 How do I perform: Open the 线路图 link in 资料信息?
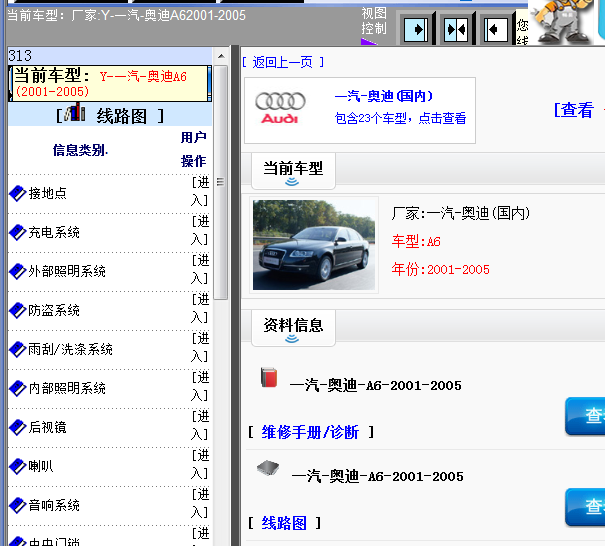pyautogui.click(x=284, y=523)
